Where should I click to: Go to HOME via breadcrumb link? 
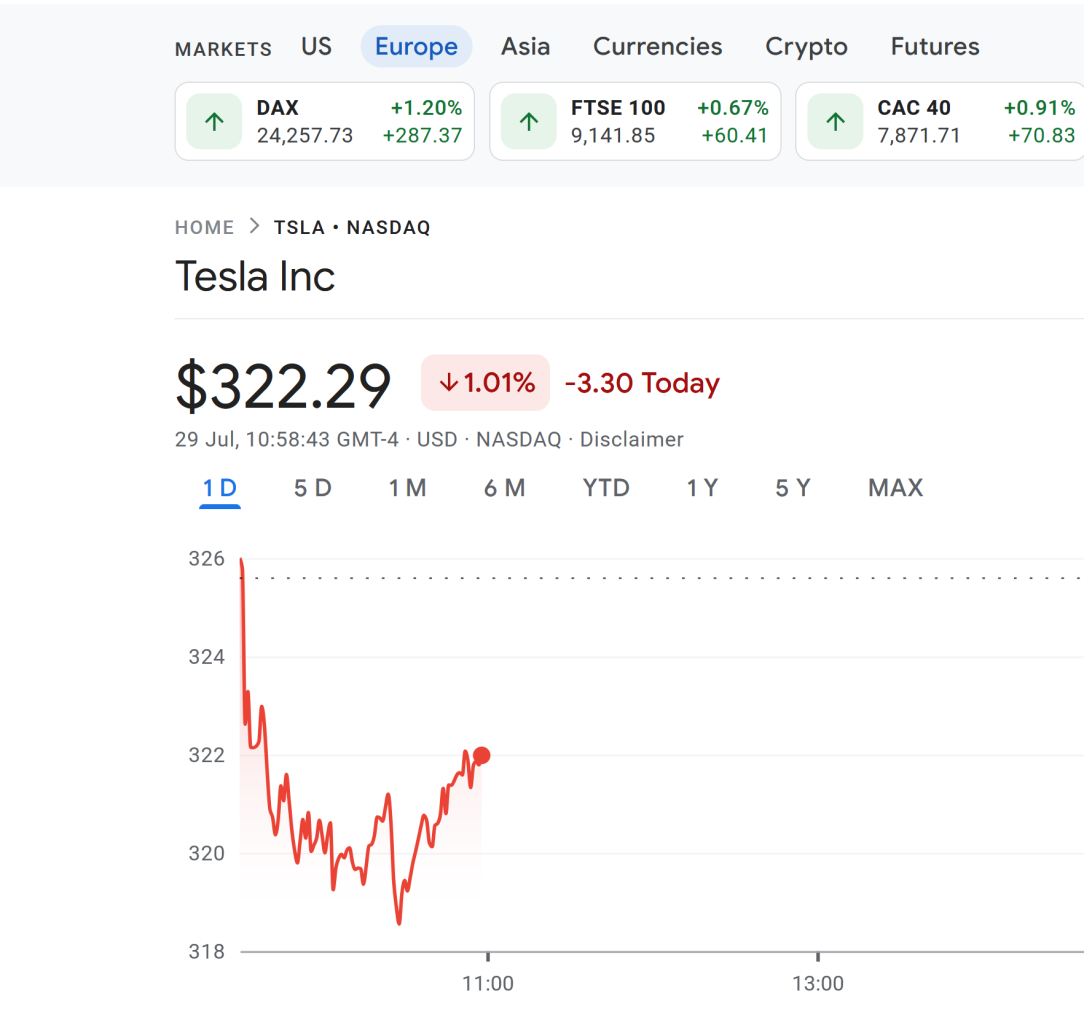click(205, 227)
